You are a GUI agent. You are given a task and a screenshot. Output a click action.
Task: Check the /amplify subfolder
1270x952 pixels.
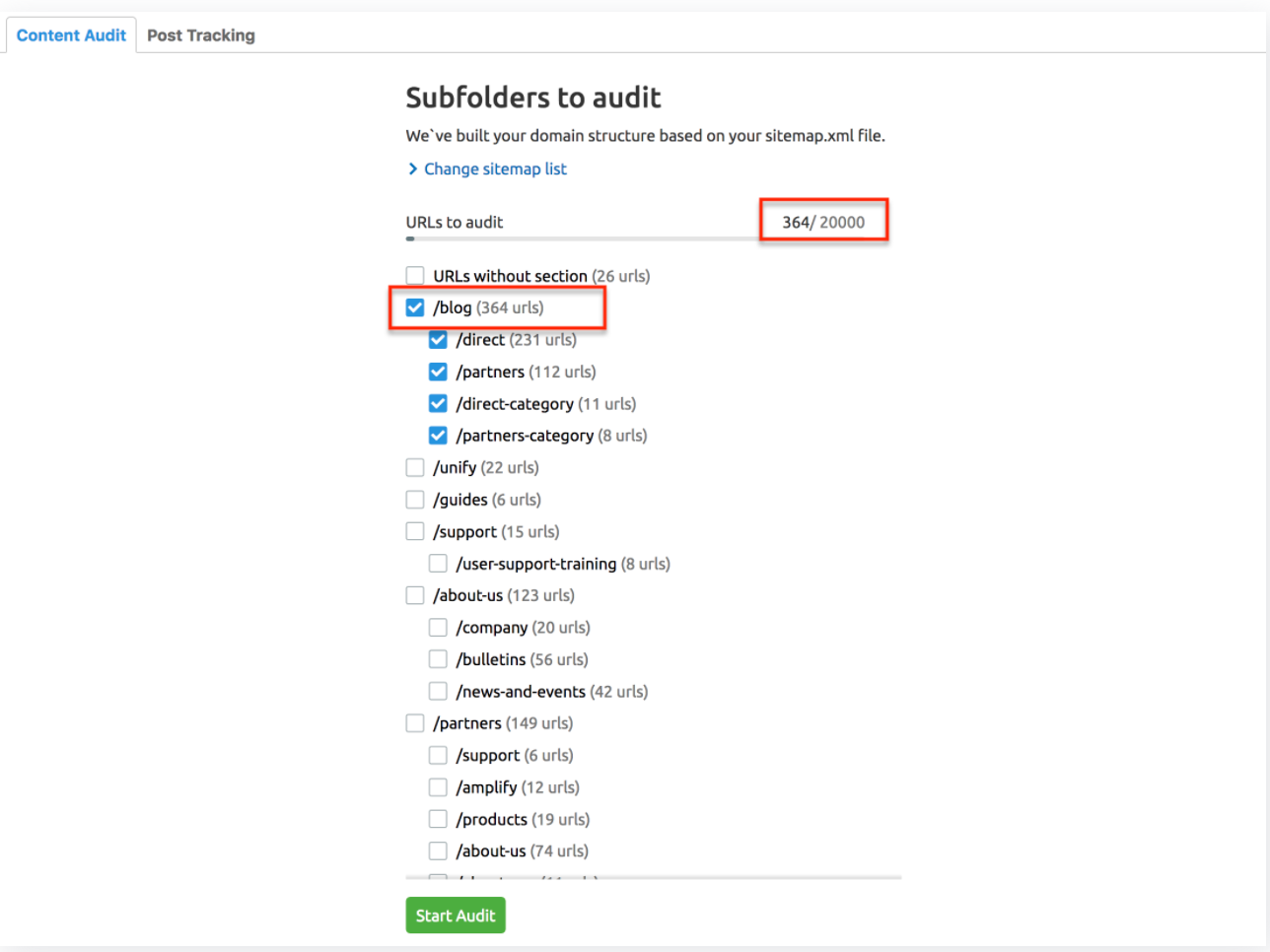coord(438,786)
